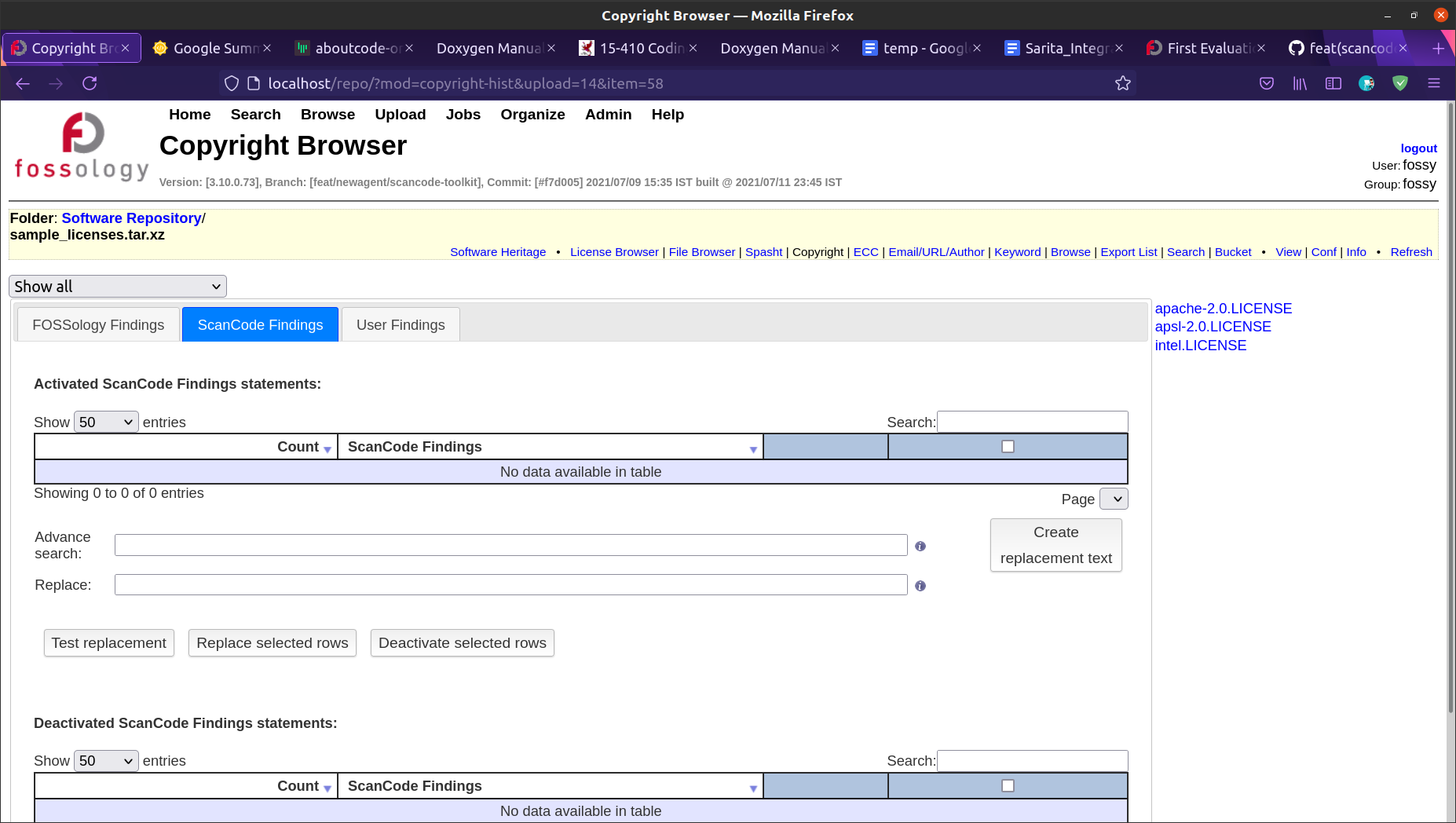Open the apache-2.0.LICENSE file link
This screenshot has width=1456, height=823.
(x=1224, y=309)
